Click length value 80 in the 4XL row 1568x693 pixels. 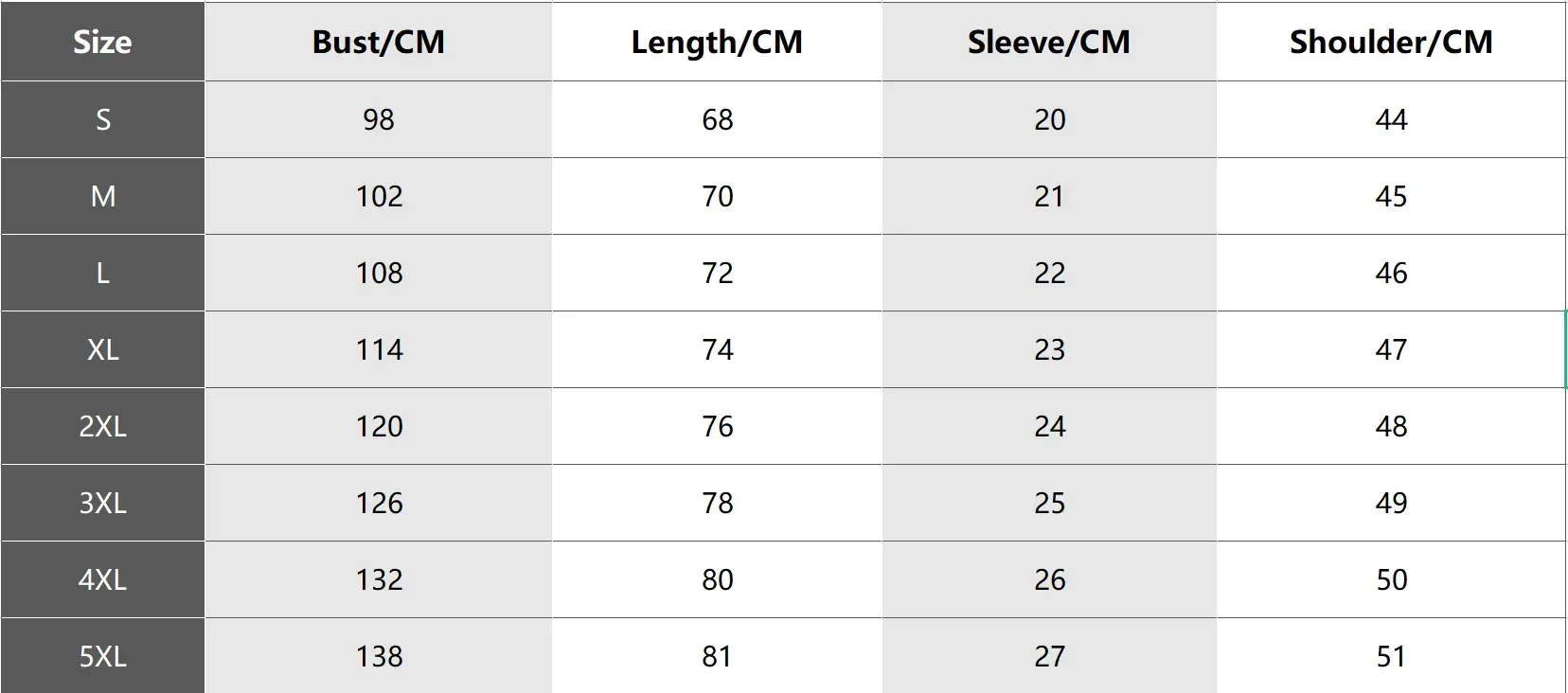[x=717, y=579]
